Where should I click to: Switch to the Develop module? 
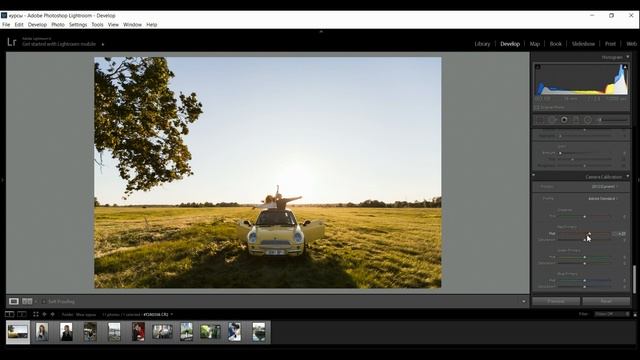pos(510,44)
